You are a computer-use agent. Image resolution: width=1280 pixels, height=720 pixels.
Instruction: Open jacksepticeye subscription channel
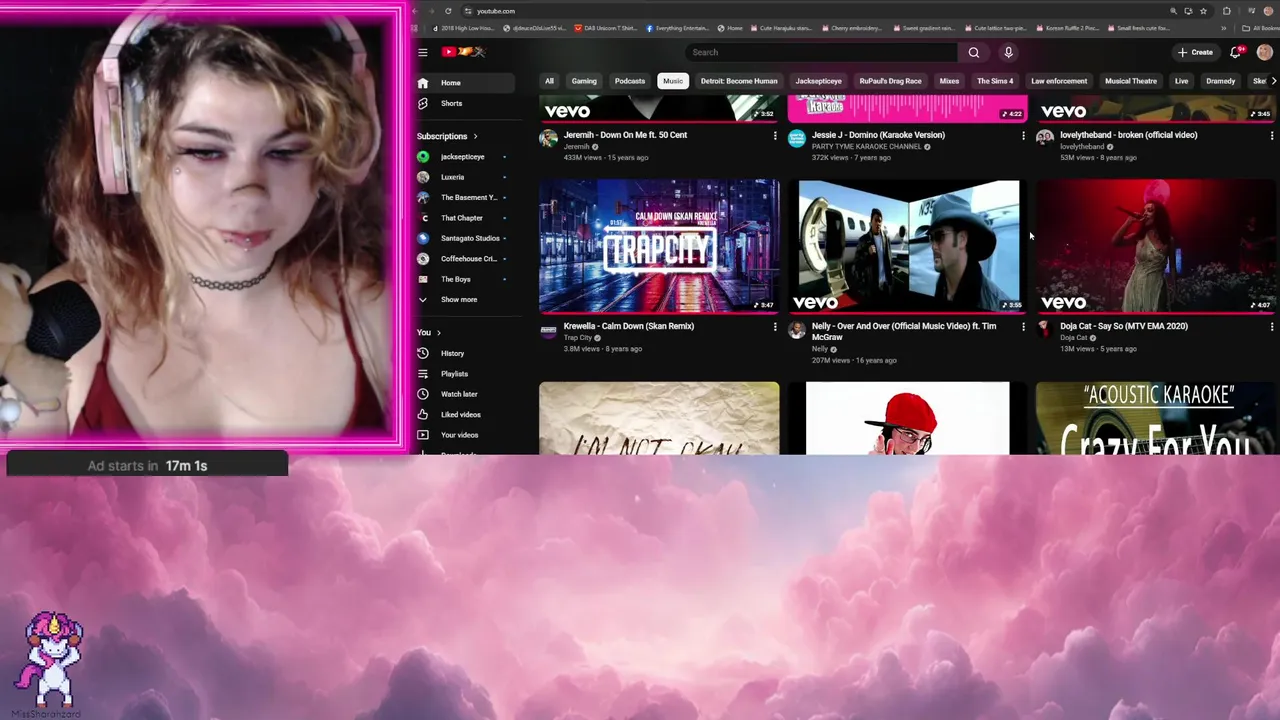click(465, 157)
